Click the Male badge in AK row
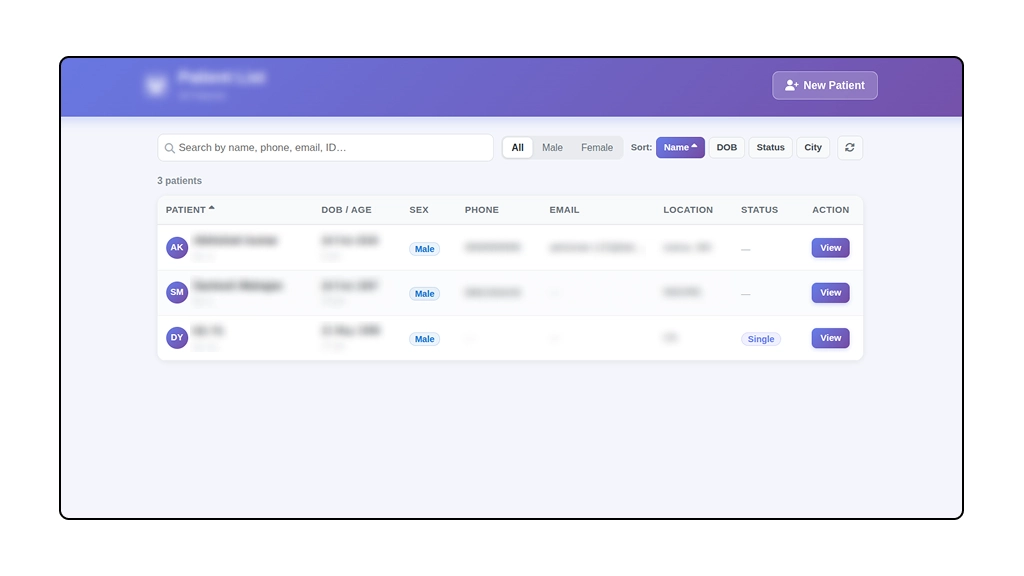Screen dimensions: 1024x576 click(x=424, y=249)
